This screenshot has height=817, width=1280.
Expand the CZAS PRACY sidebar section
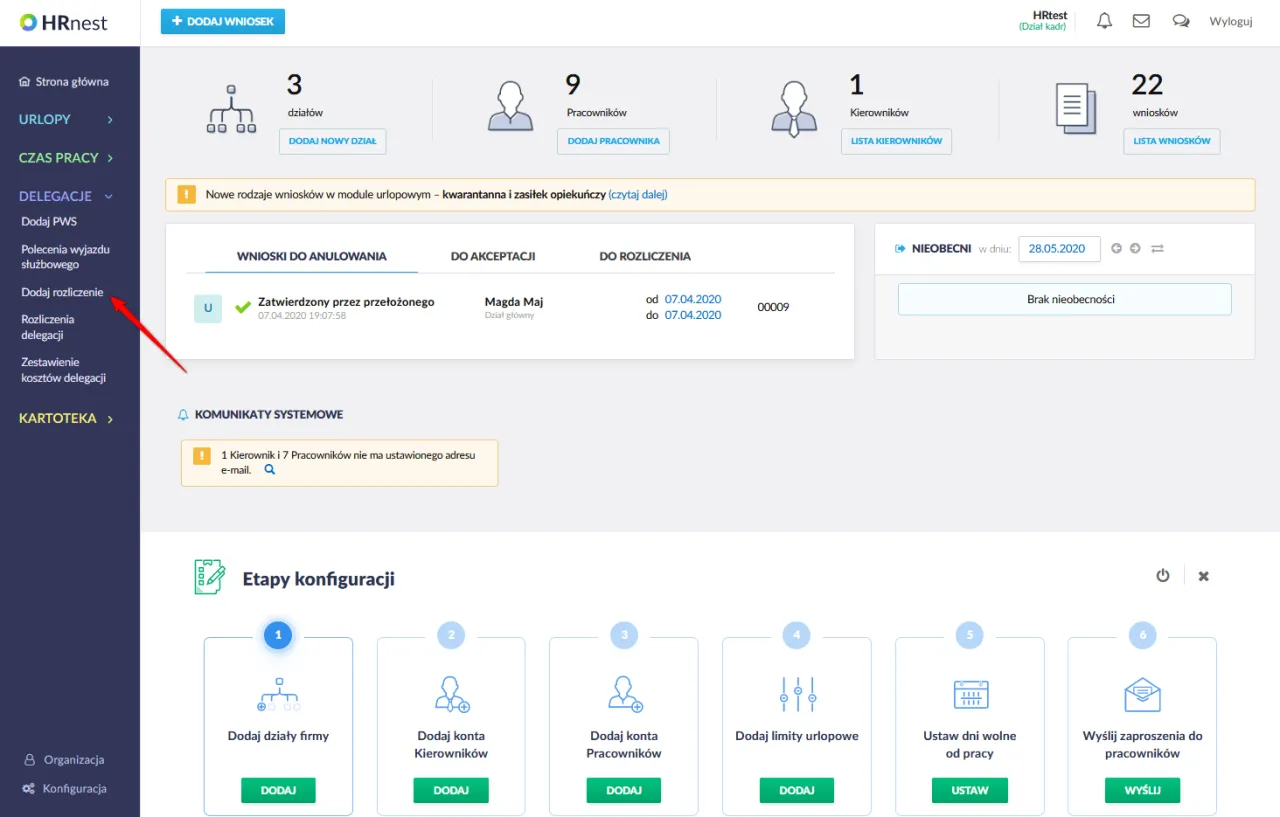tap(66, 158)
